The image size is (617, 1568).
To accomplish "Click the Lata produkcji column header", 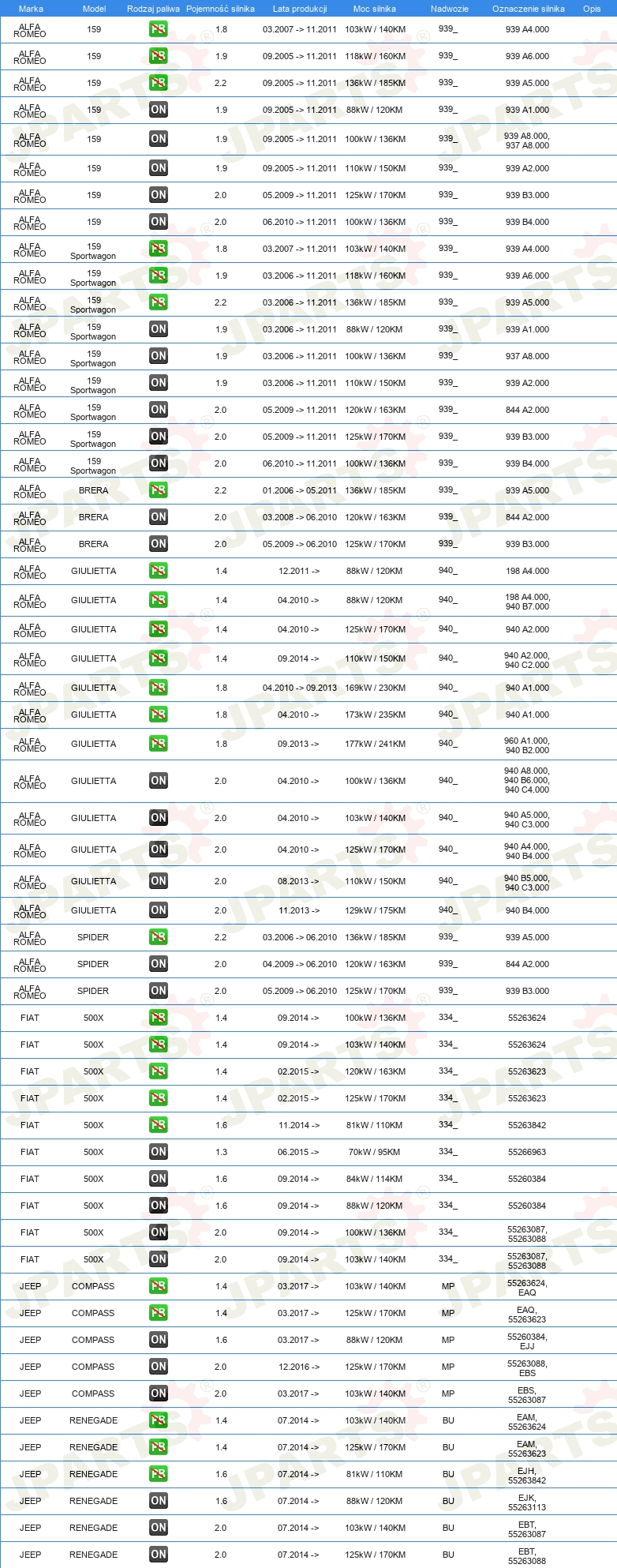I will click(x=300, y=9).
